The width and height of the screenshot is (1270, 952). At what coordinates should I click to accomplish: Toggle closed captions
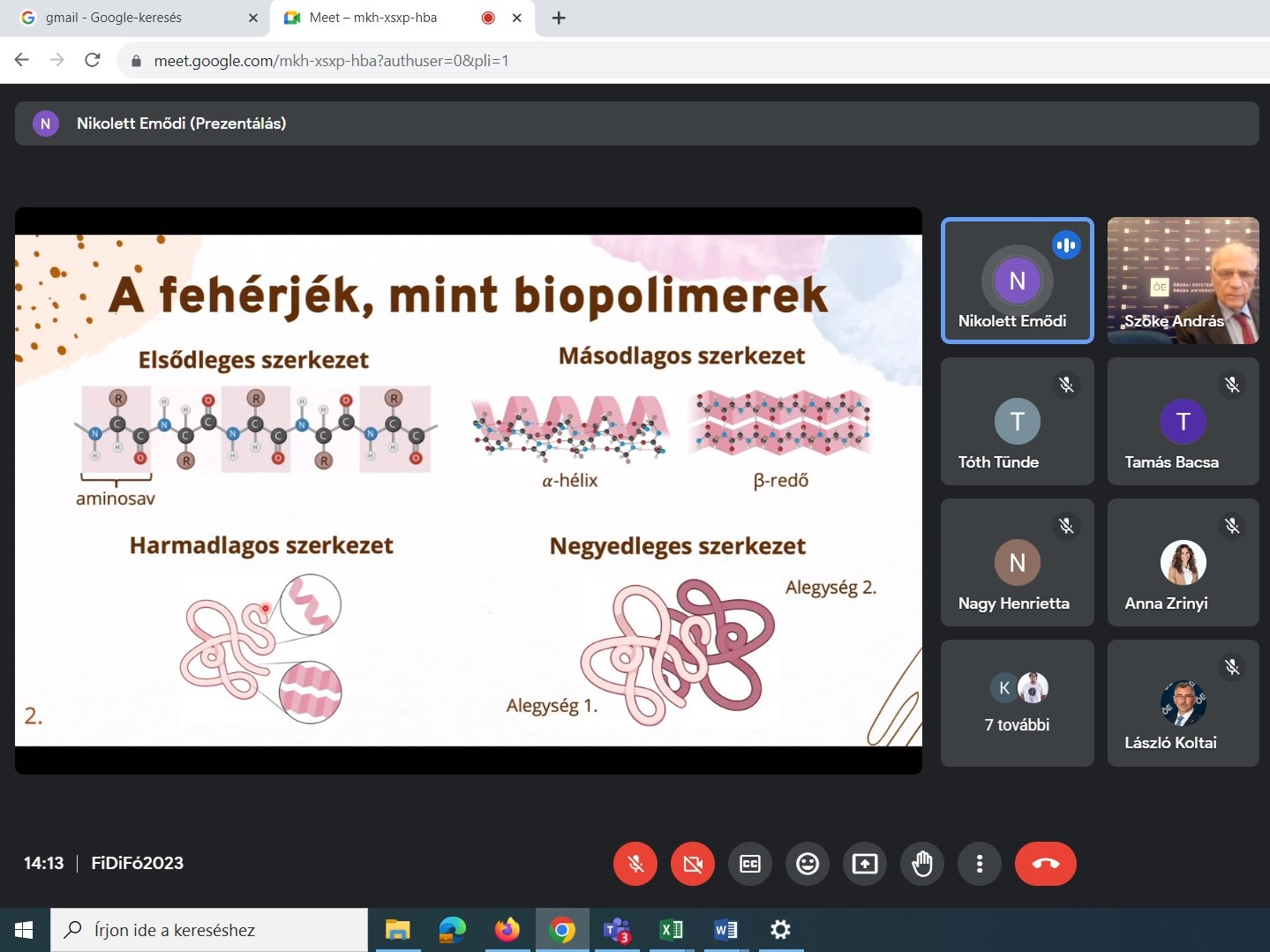(750, 864)
